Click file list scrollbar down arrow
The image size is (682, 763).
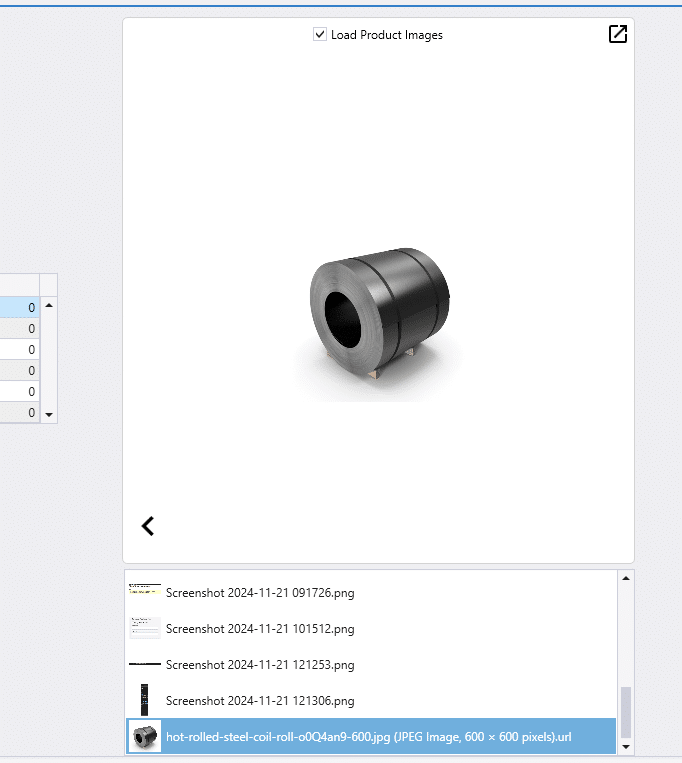coord(626,746)
